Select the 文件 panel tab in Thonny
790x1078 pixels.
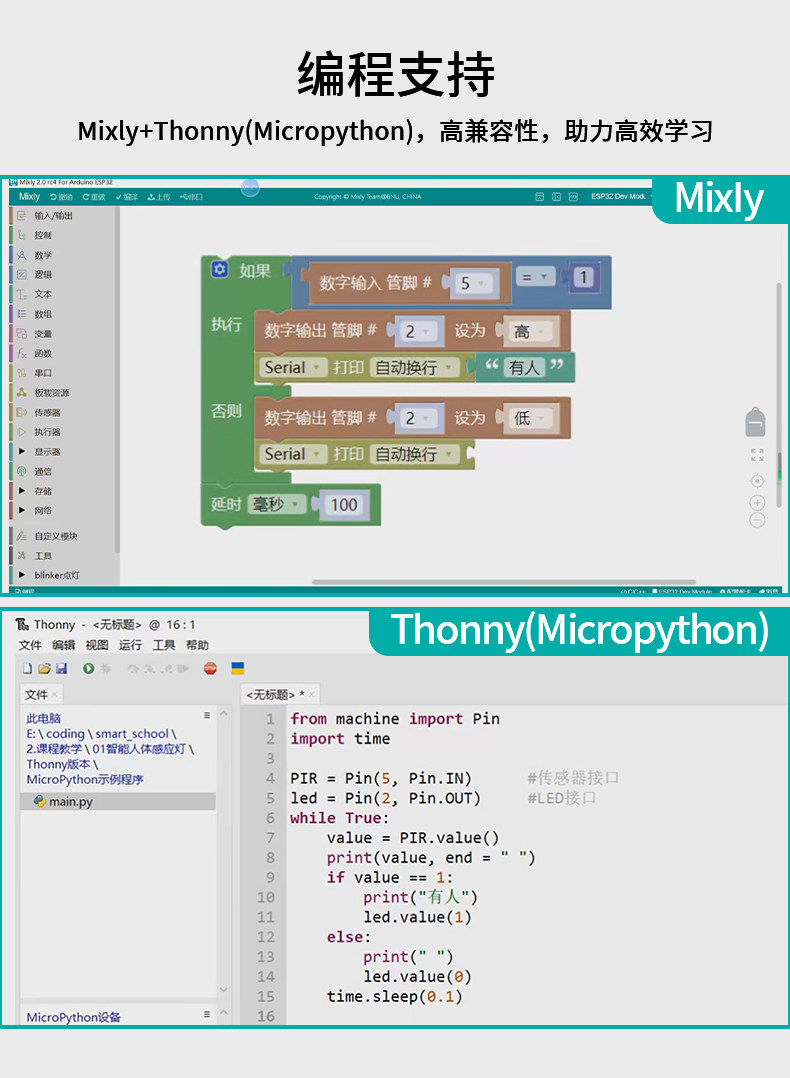41,694
